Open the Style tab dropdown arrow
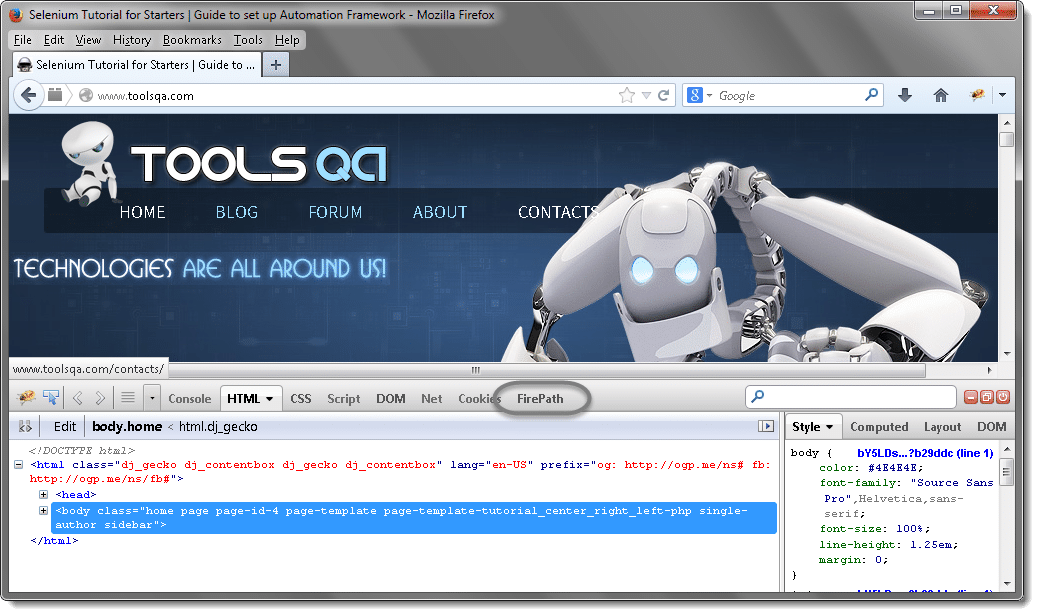 click(830, 427)
